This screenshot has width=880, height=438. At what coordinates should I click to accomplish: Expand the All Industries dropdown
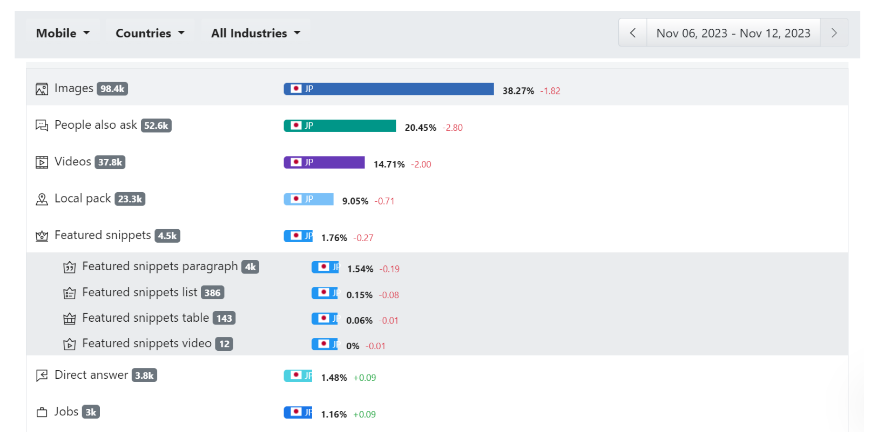pyautogui.click(x=255, y=33)
